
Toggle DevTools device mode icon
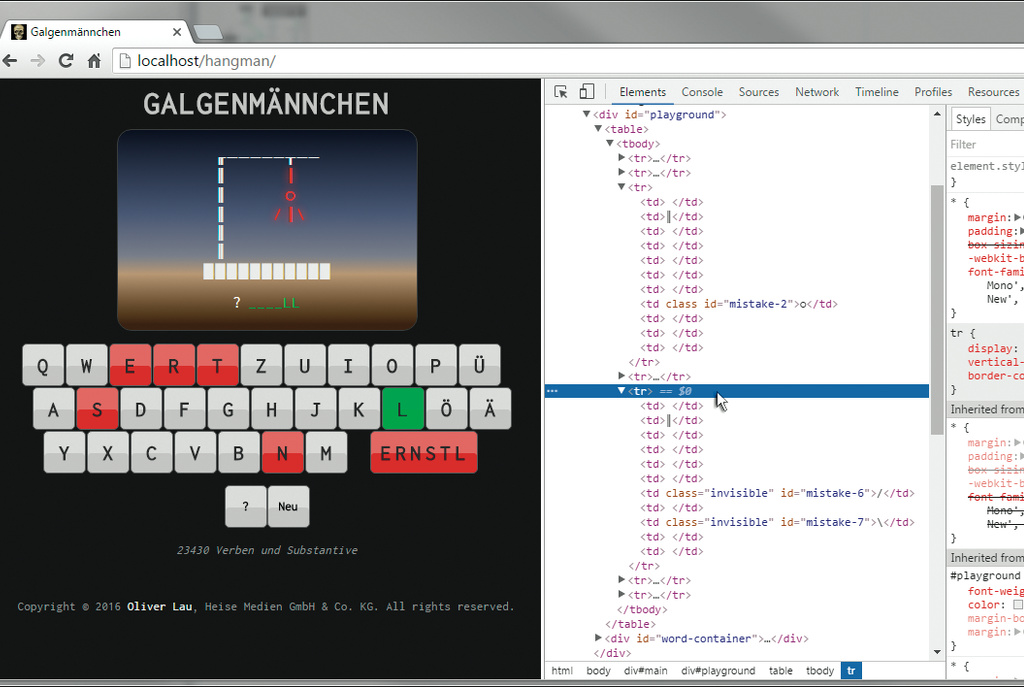[x=586, y=91]
